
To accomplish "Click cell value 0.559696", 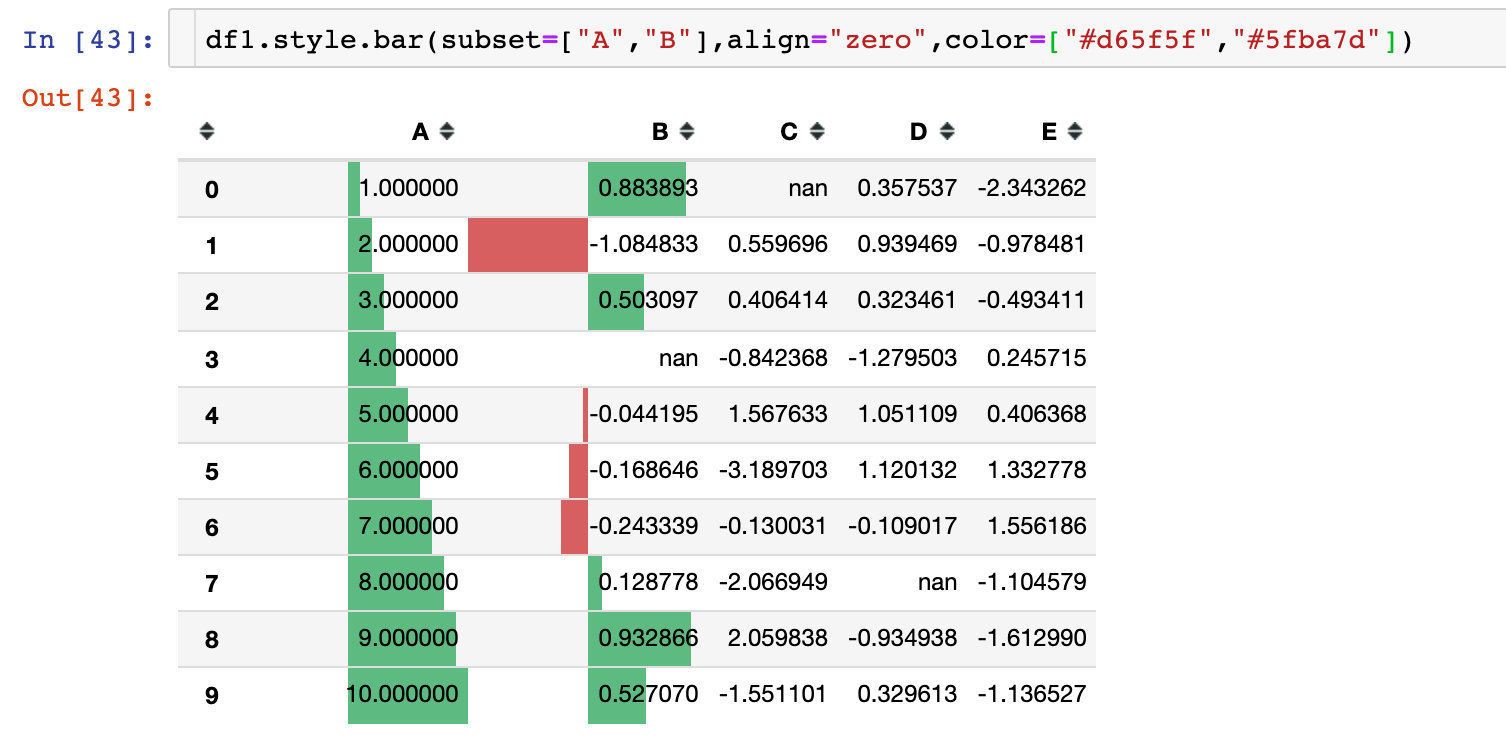I will pos(778,244).
